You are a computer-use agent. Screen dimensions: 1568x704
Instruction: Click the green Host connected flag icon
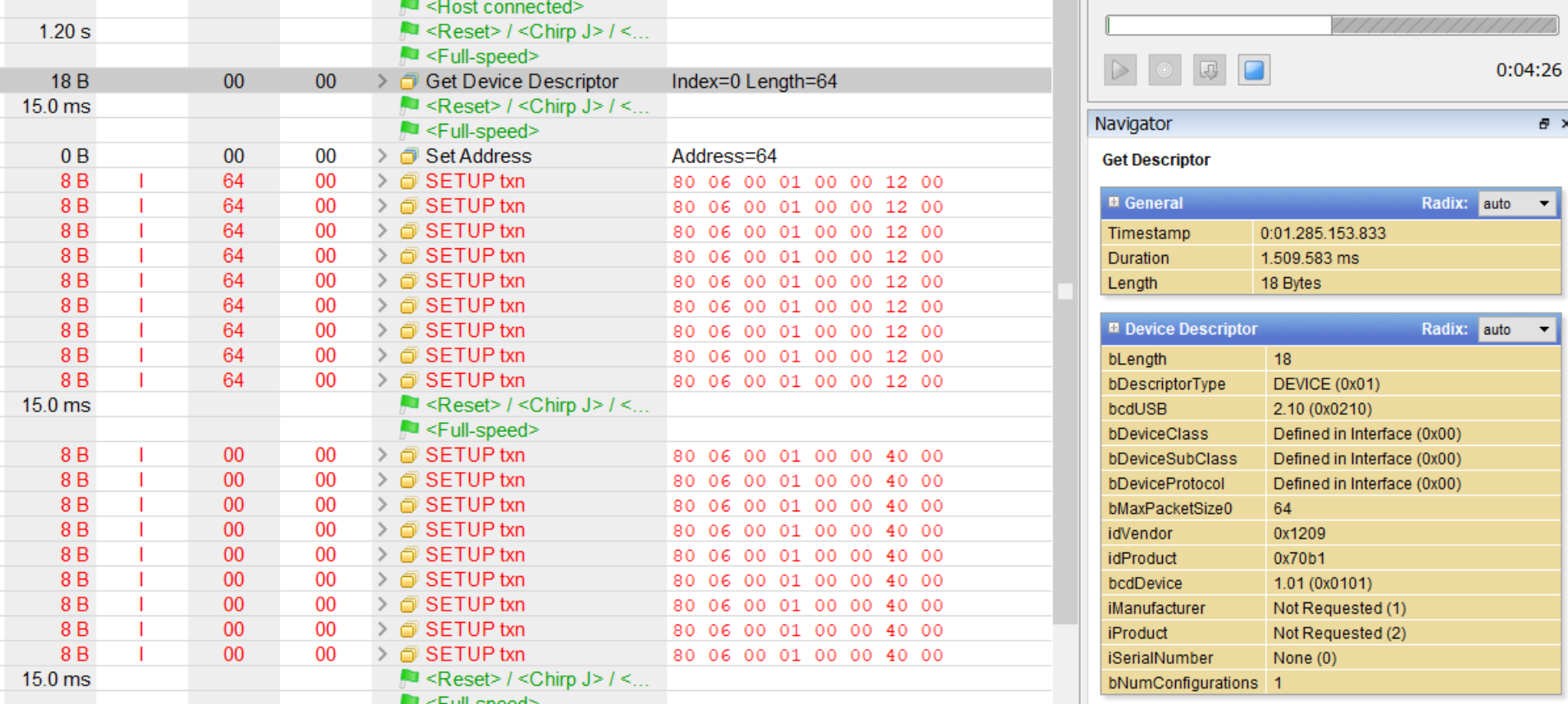click(x=408, y=7)
